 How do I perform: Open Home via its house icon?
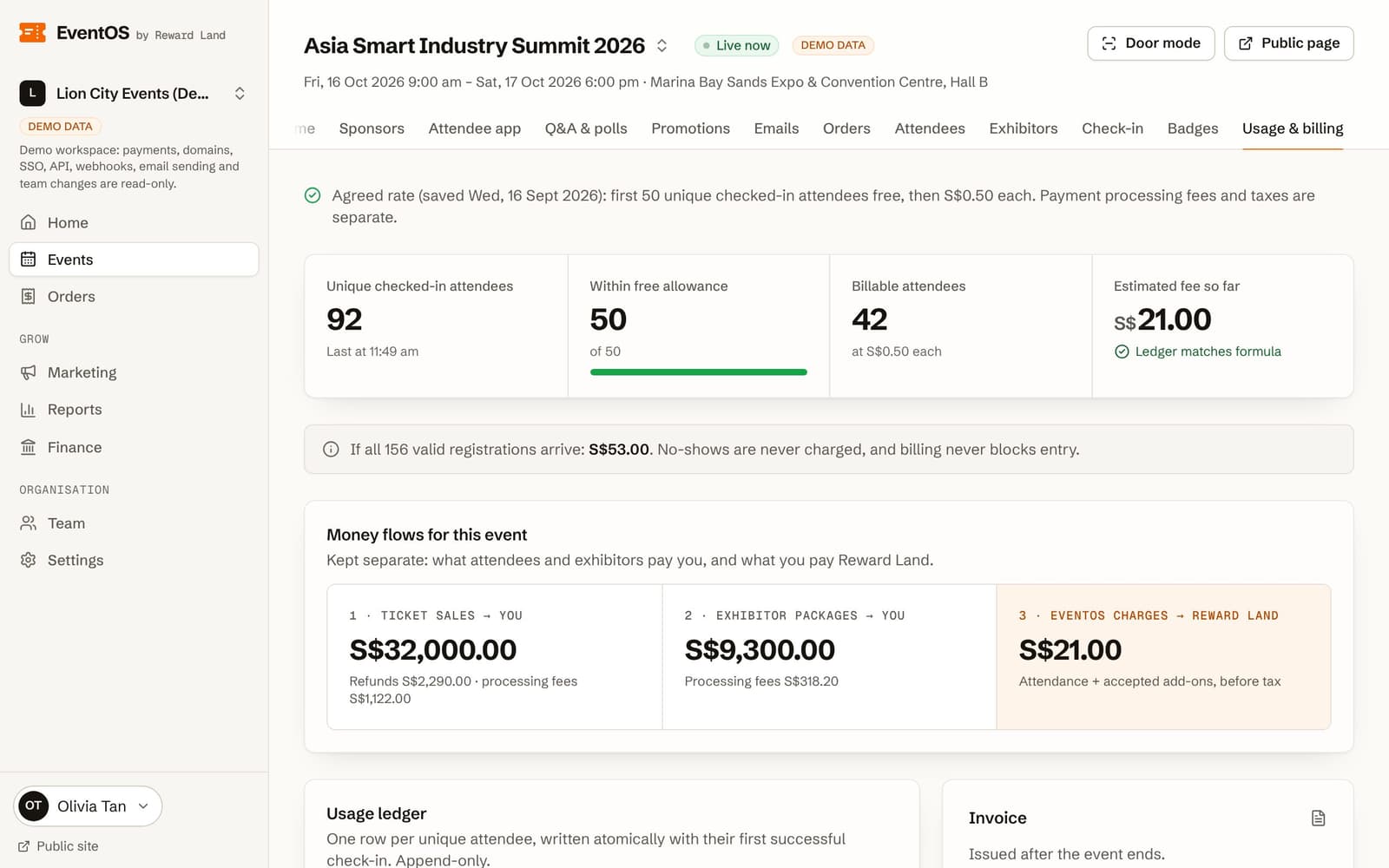pyautogui.click(x=29, y=222)
